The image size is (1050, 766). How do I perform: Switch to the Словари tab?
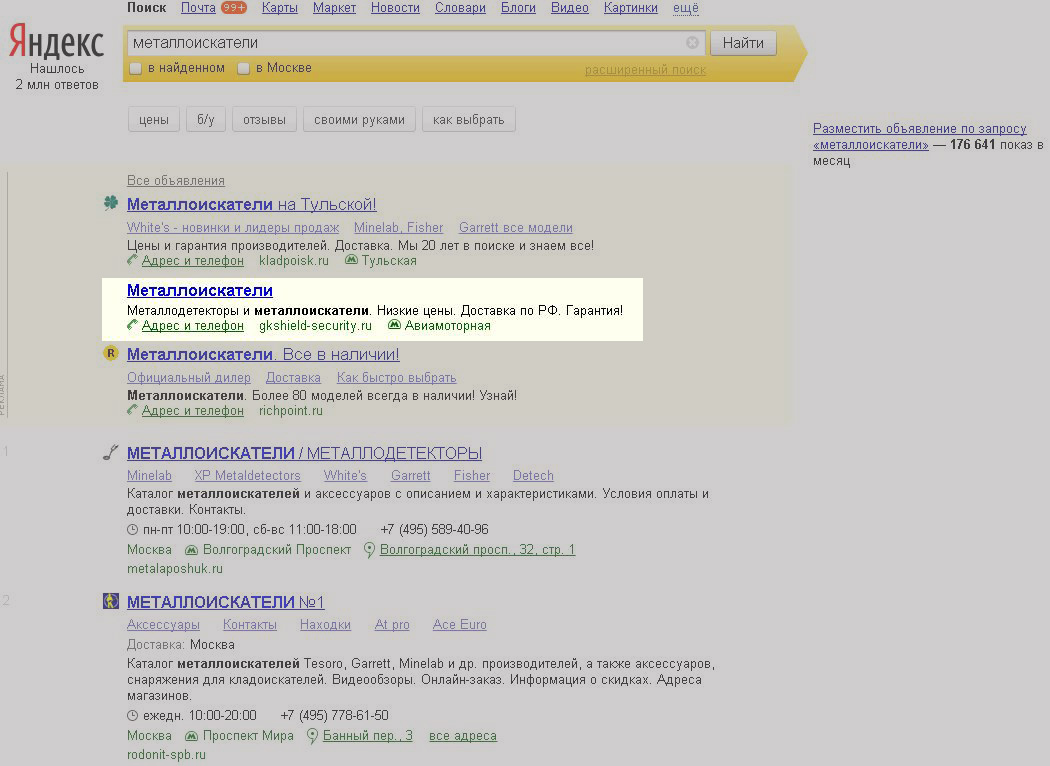[x=460, y=8]
